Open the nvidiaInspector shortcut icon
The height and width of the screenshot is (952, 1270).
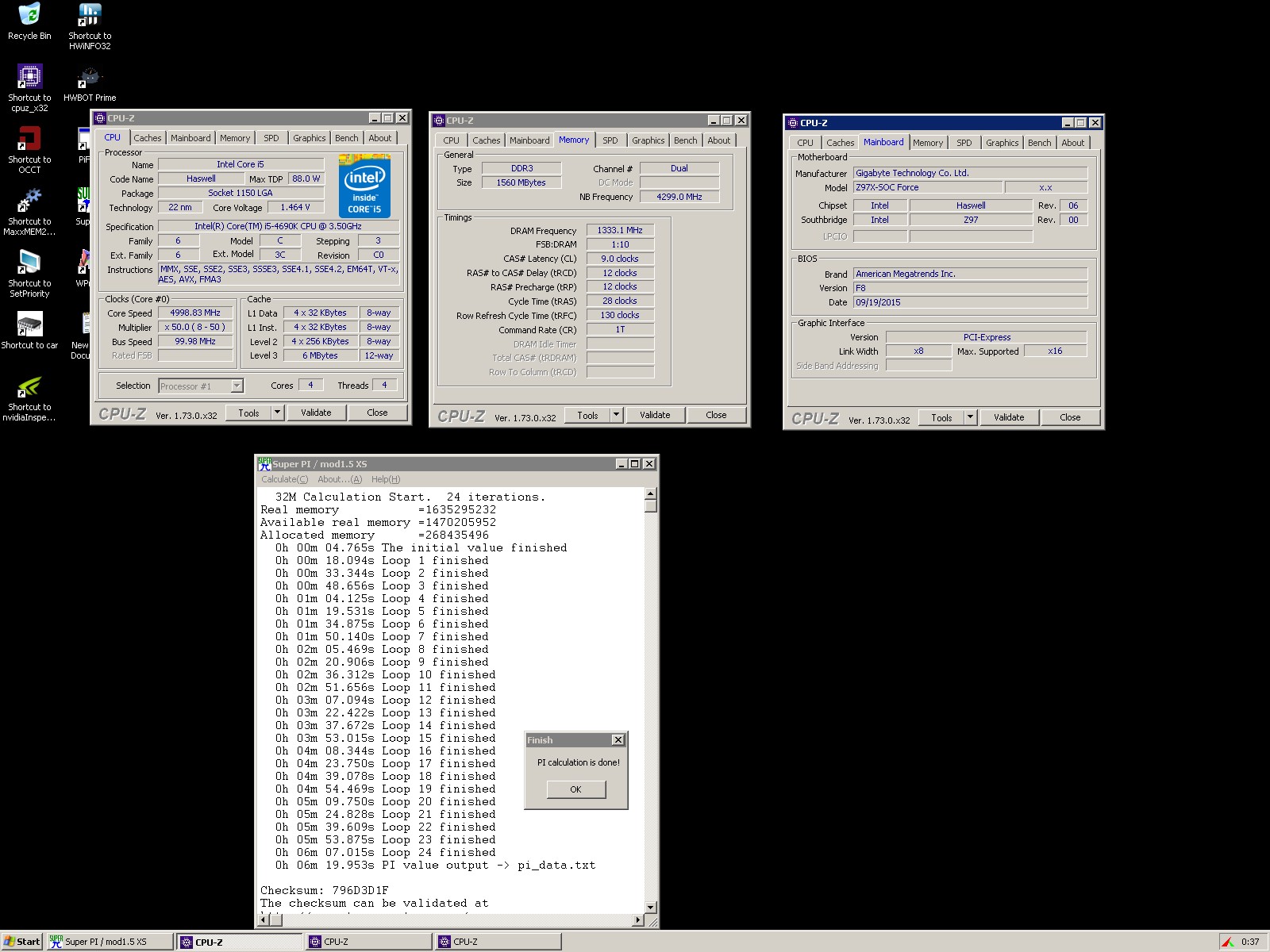(x=29, y=397)
